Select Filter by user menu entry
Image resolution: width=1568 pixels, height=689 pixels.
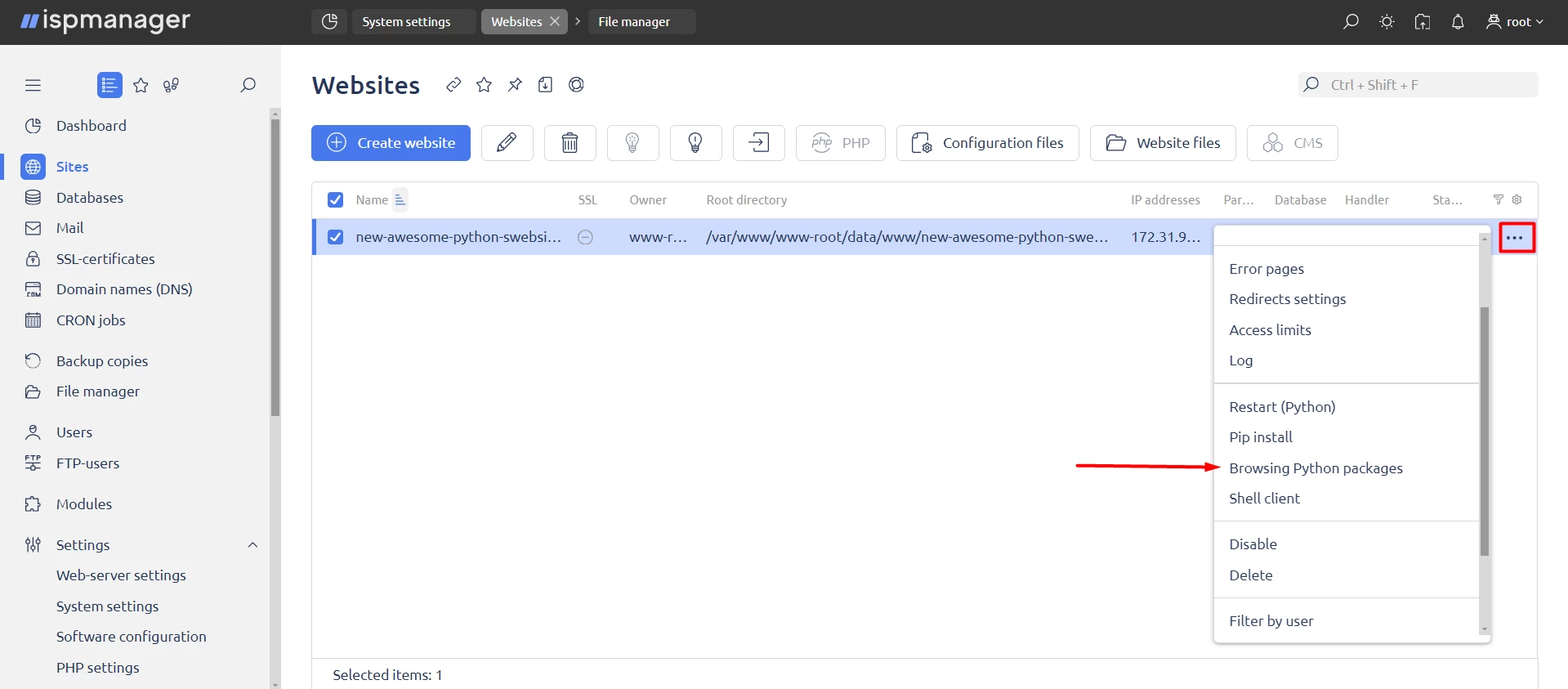point(1271,621)
